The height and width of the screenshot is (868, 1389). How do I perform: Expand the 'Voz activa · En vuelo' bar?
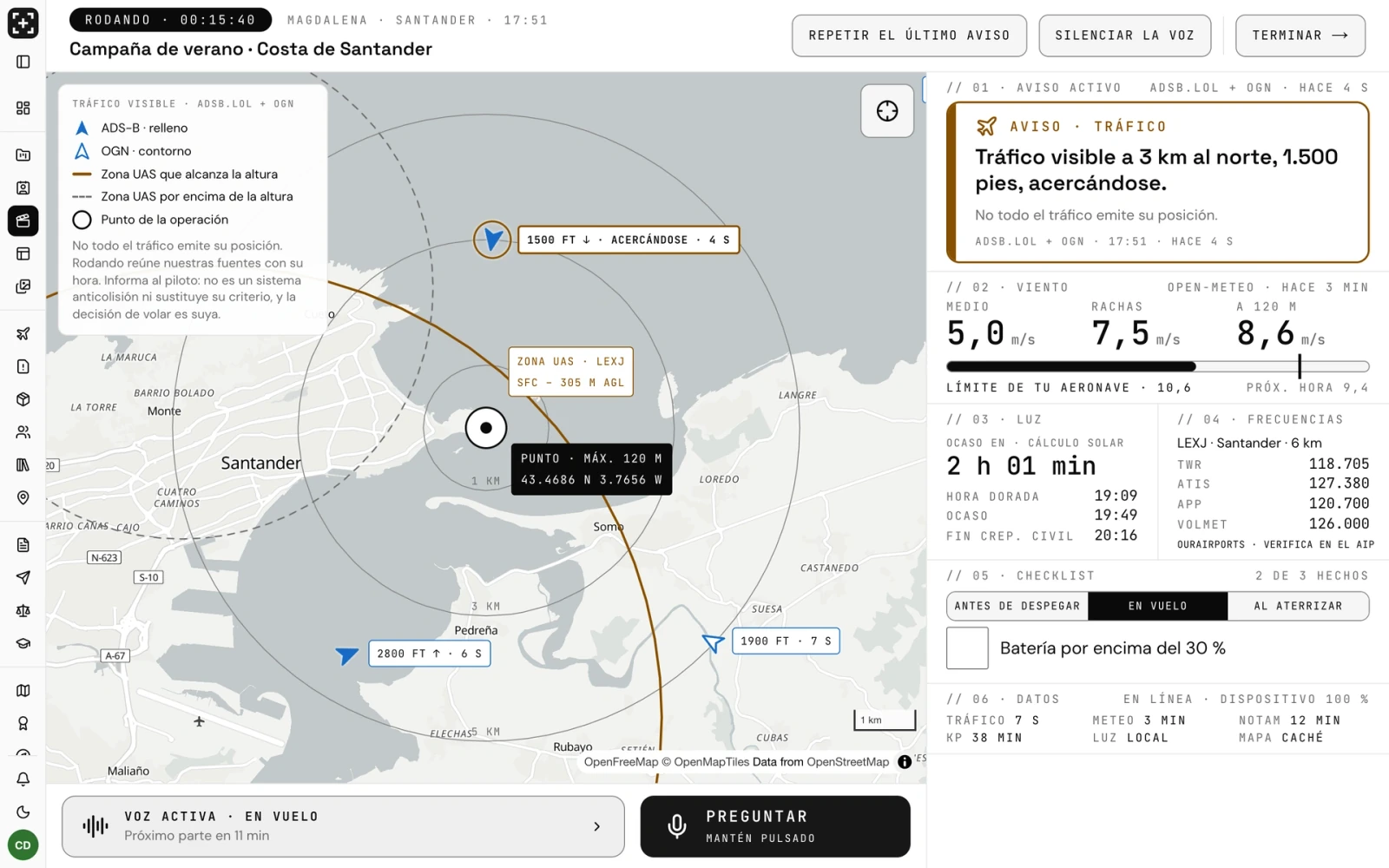coord(343,826)
